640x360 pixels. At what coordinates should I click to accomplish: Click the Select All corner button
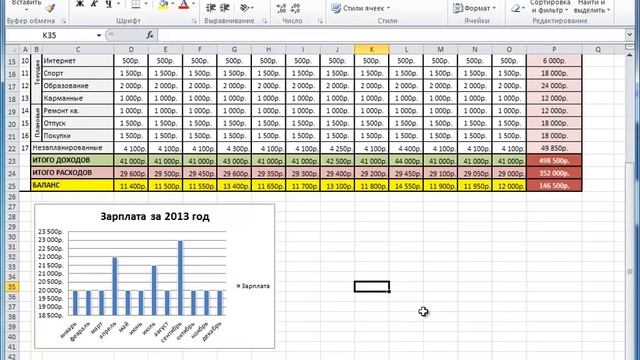(x=12, y=49)
